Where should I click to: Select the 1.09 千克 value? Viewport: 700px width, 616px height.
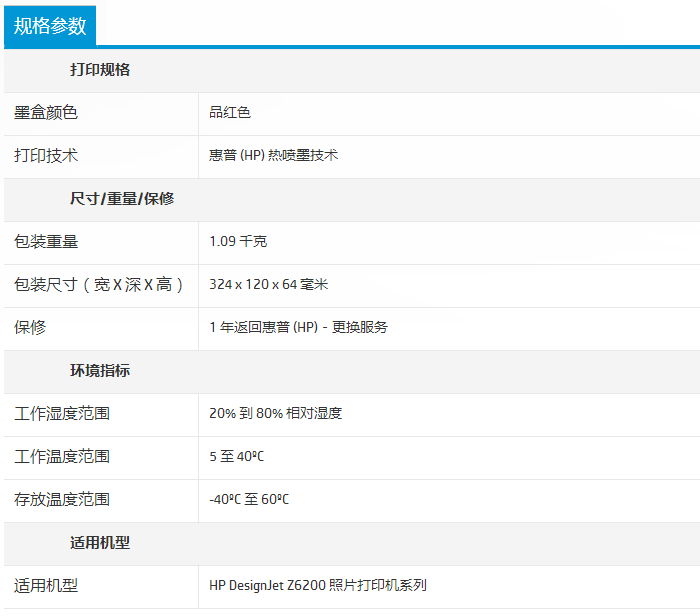coord(238,241)
